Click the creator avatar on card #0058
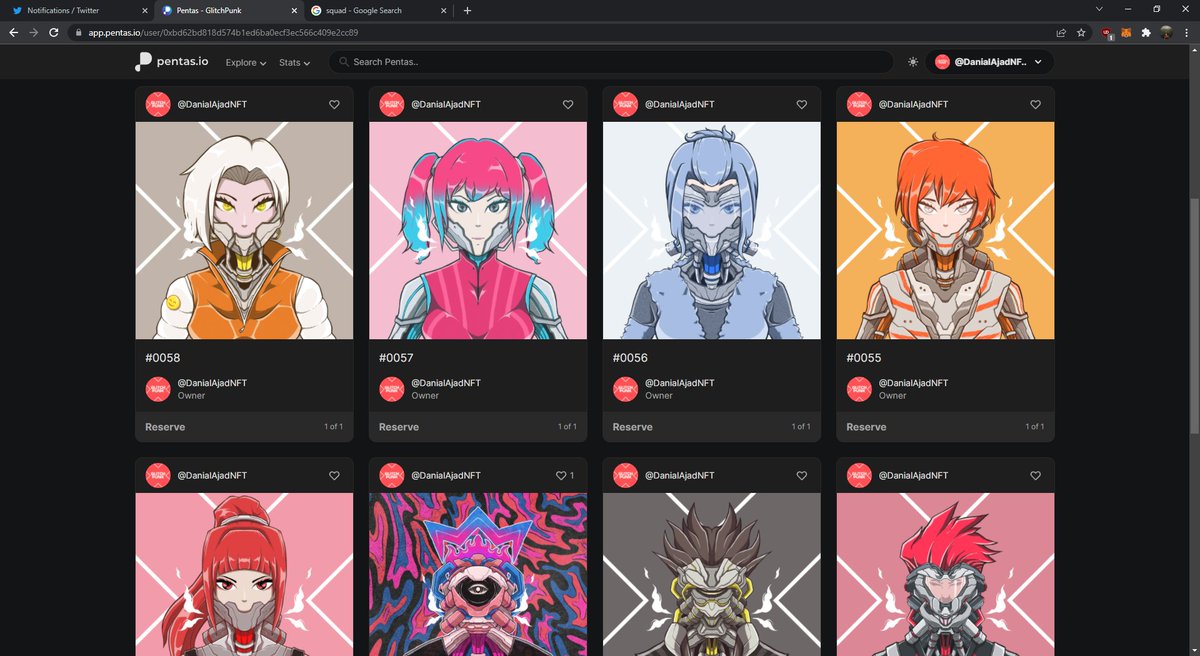 (x=158, y=104)
